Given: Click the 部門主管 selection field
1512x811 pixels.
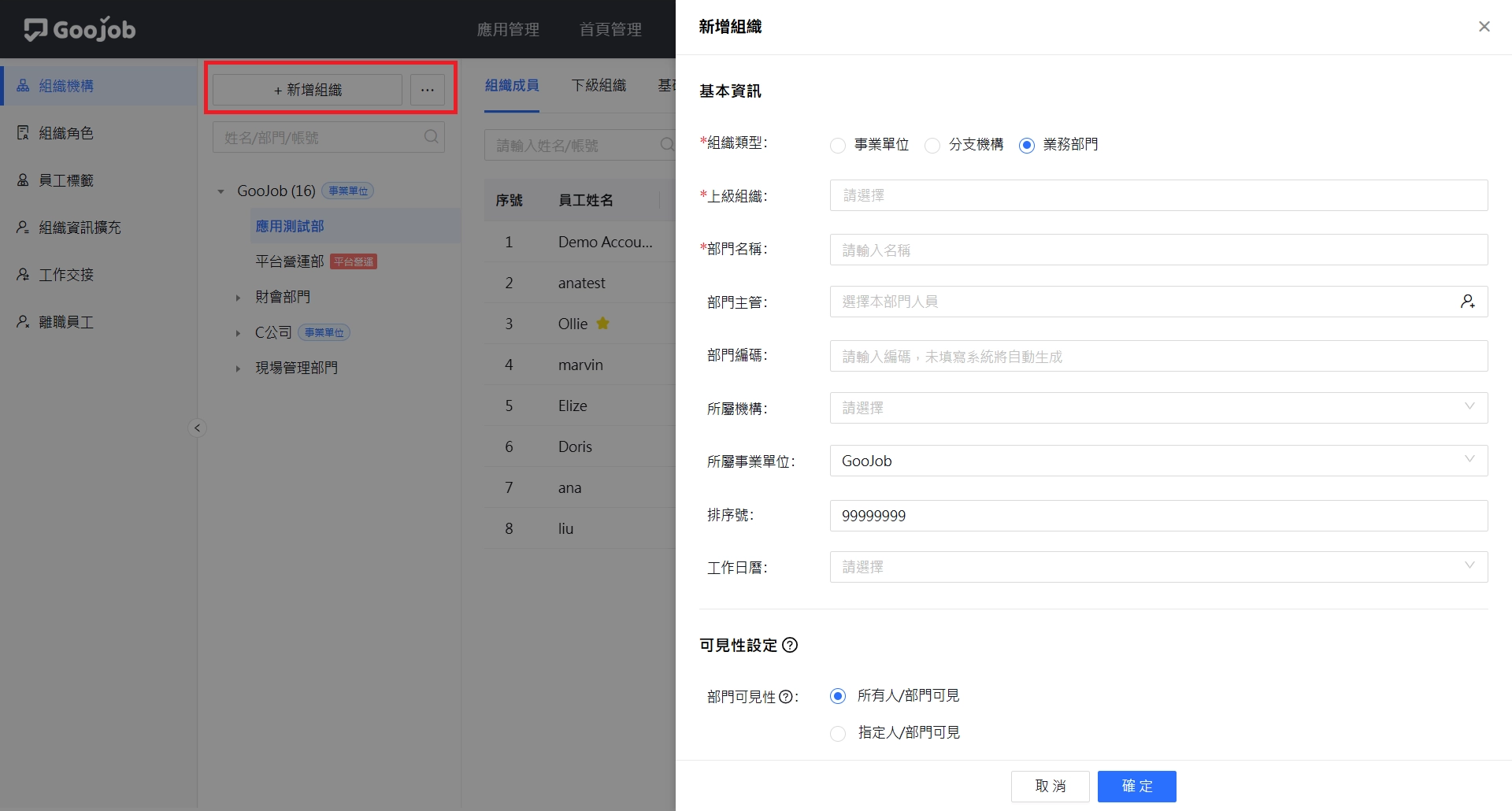Looking at the screenshot, I should [1158, 302].
